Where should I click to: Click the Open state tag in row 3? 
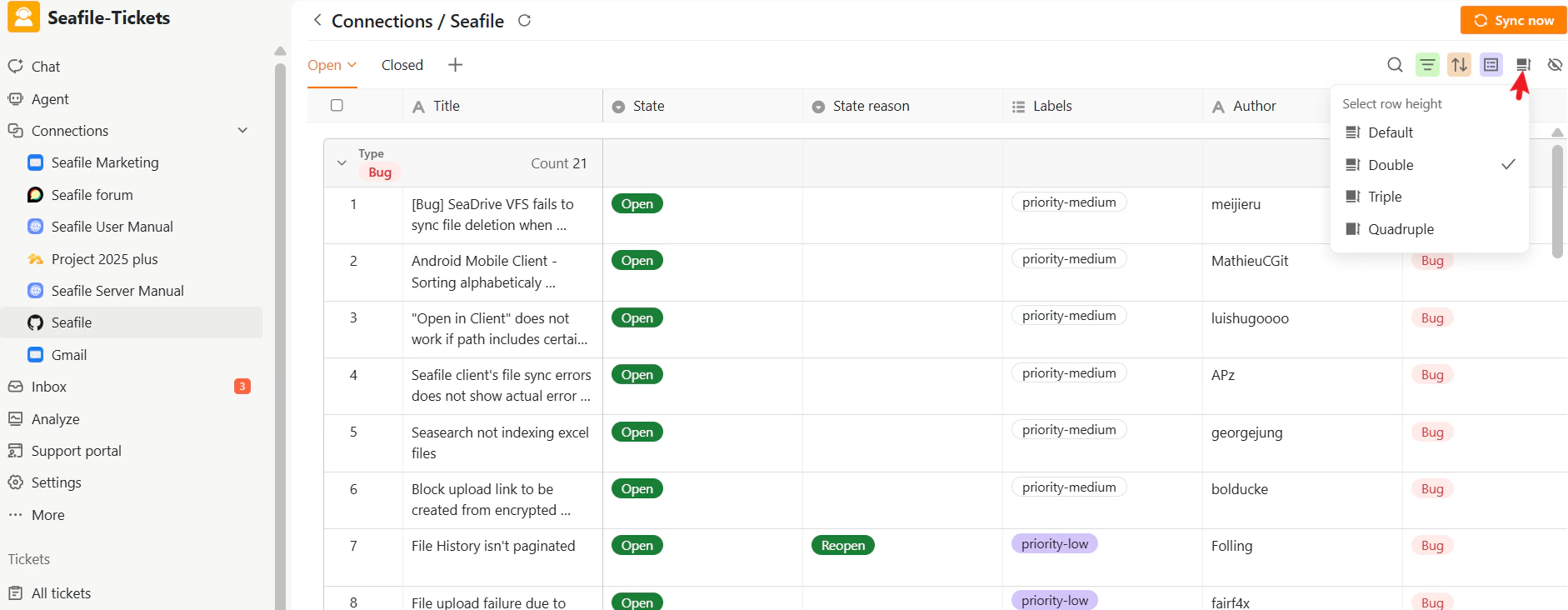pyautogui.click(x=637, y=317)
